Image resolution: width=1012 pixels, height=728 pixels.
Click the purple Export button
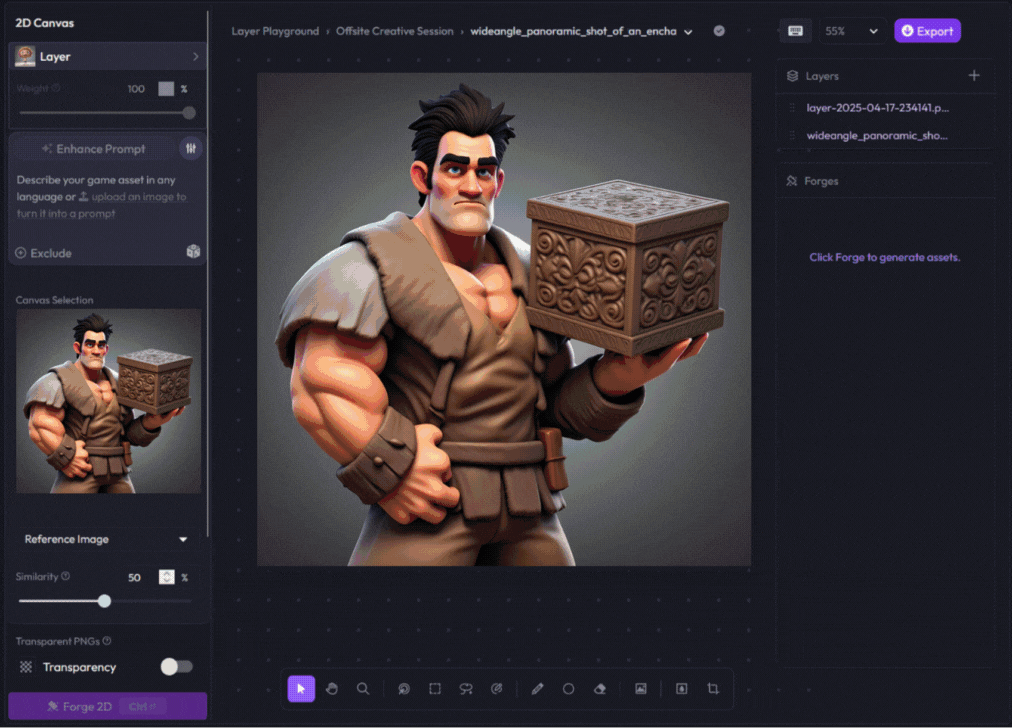click(927, 31)
